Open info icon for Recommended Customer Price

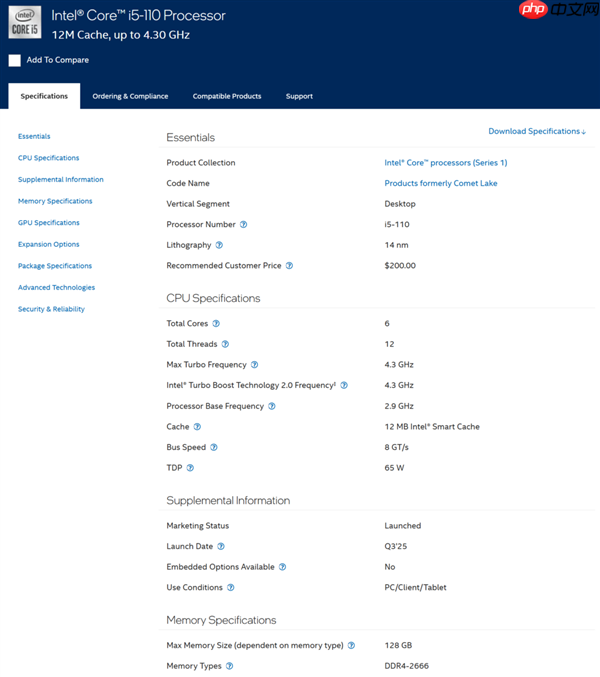point(289,266)
